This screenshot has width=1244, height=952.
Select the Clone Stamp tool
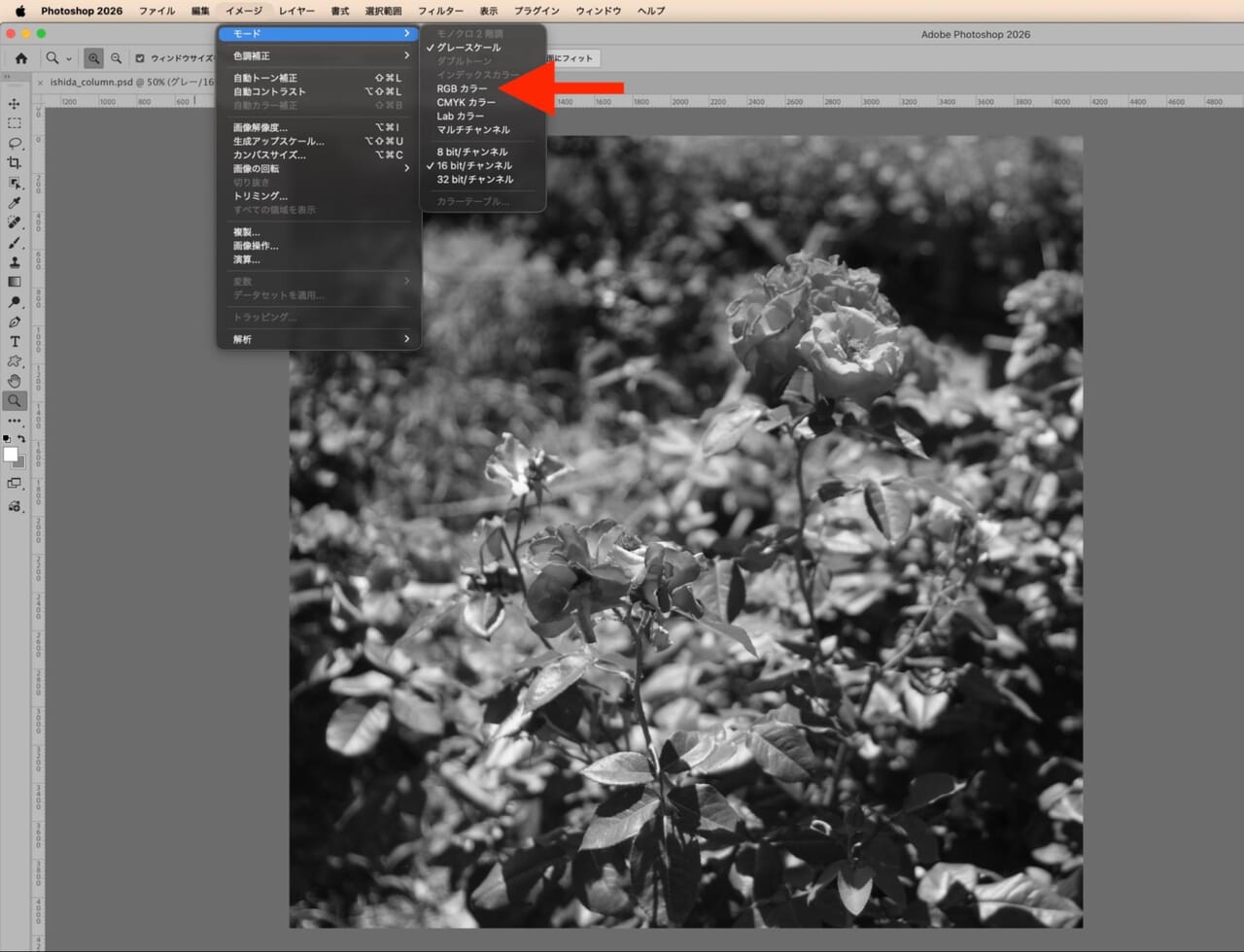(x=14, y=262)
